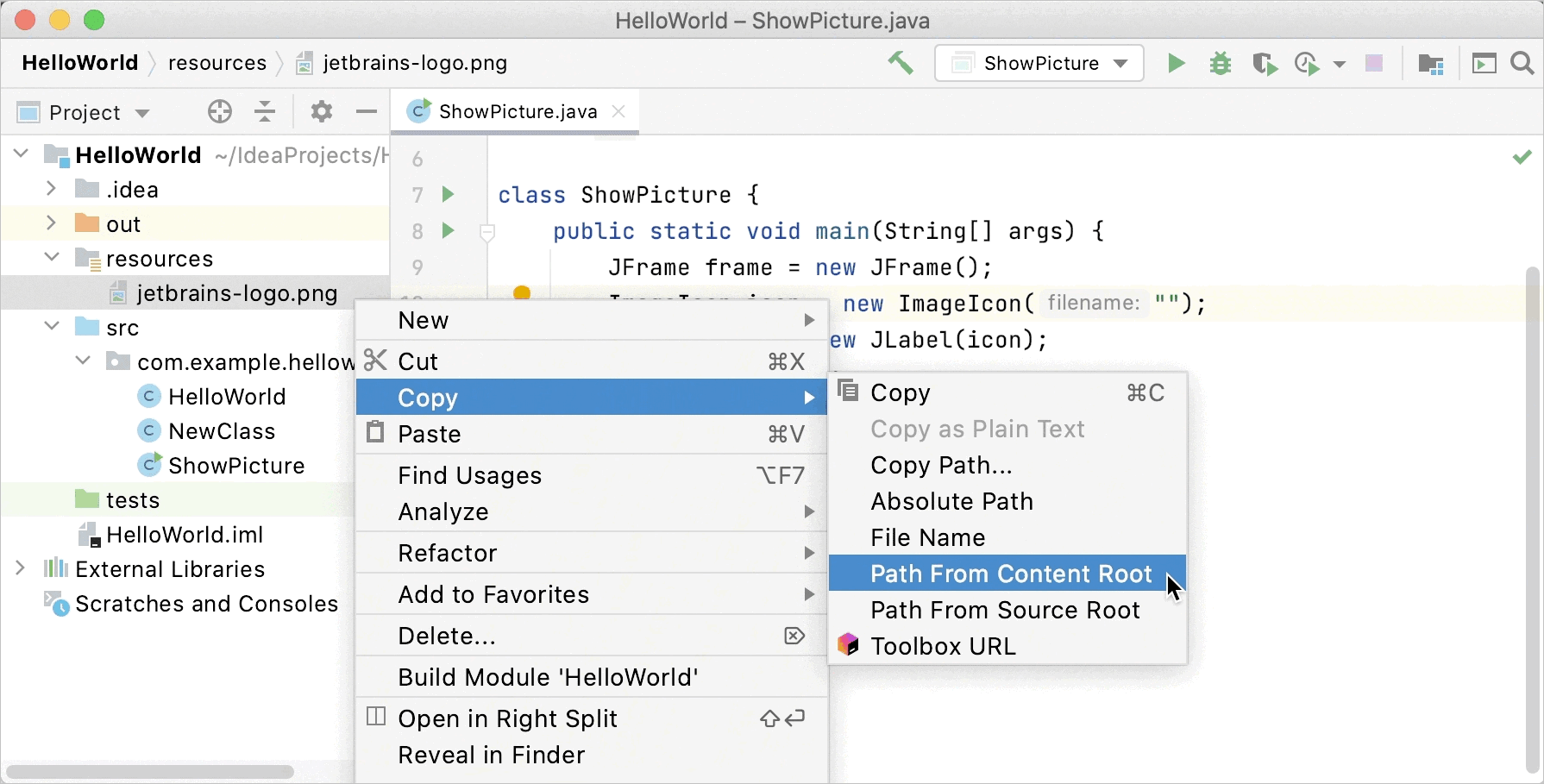Expand External Libraries node
The width and height of the screenshot is (1544, 784).
coord(20,568)
